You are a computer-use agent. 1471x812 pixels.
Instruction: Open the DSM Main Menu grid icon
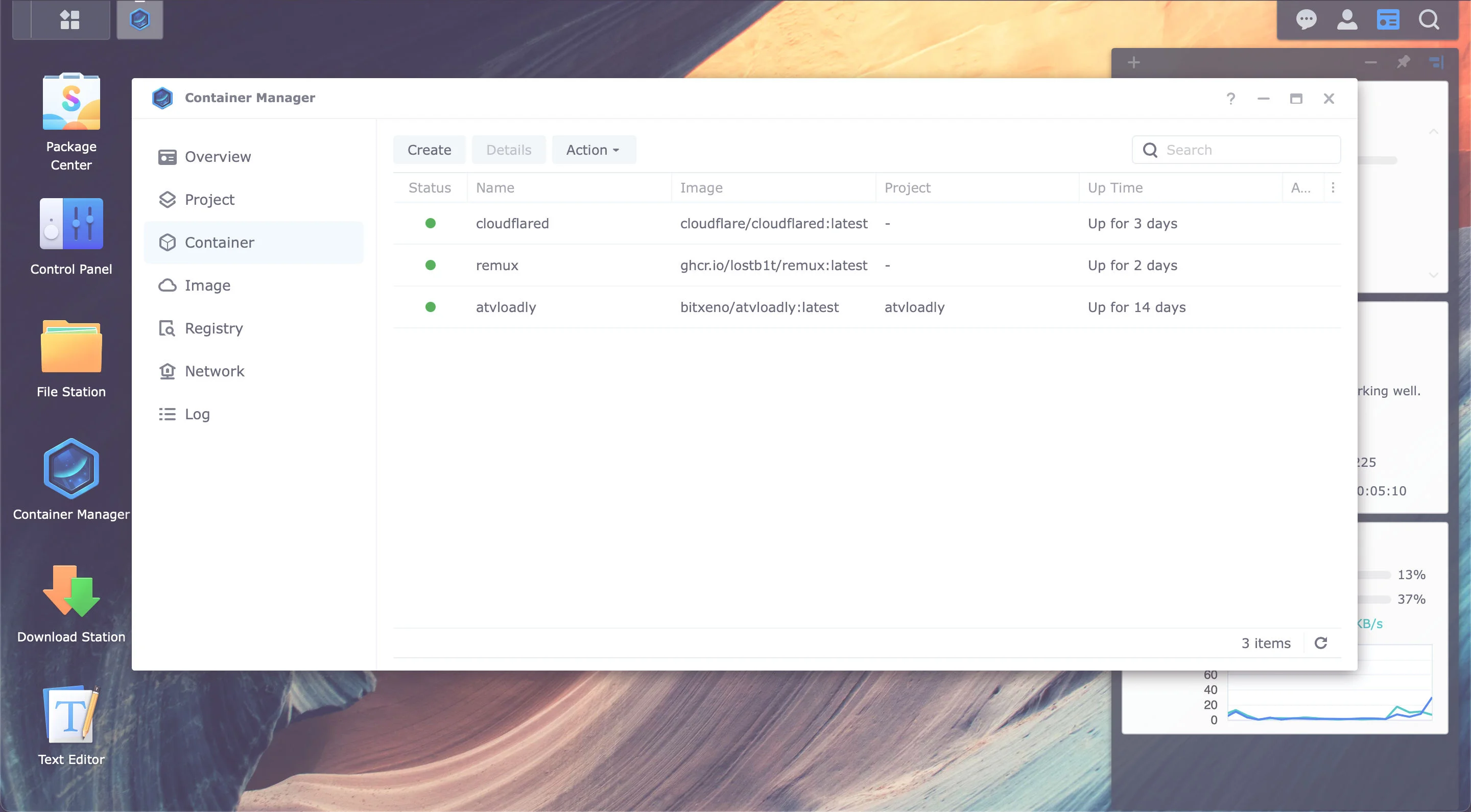pyautogui.click(x=69, y=19)
